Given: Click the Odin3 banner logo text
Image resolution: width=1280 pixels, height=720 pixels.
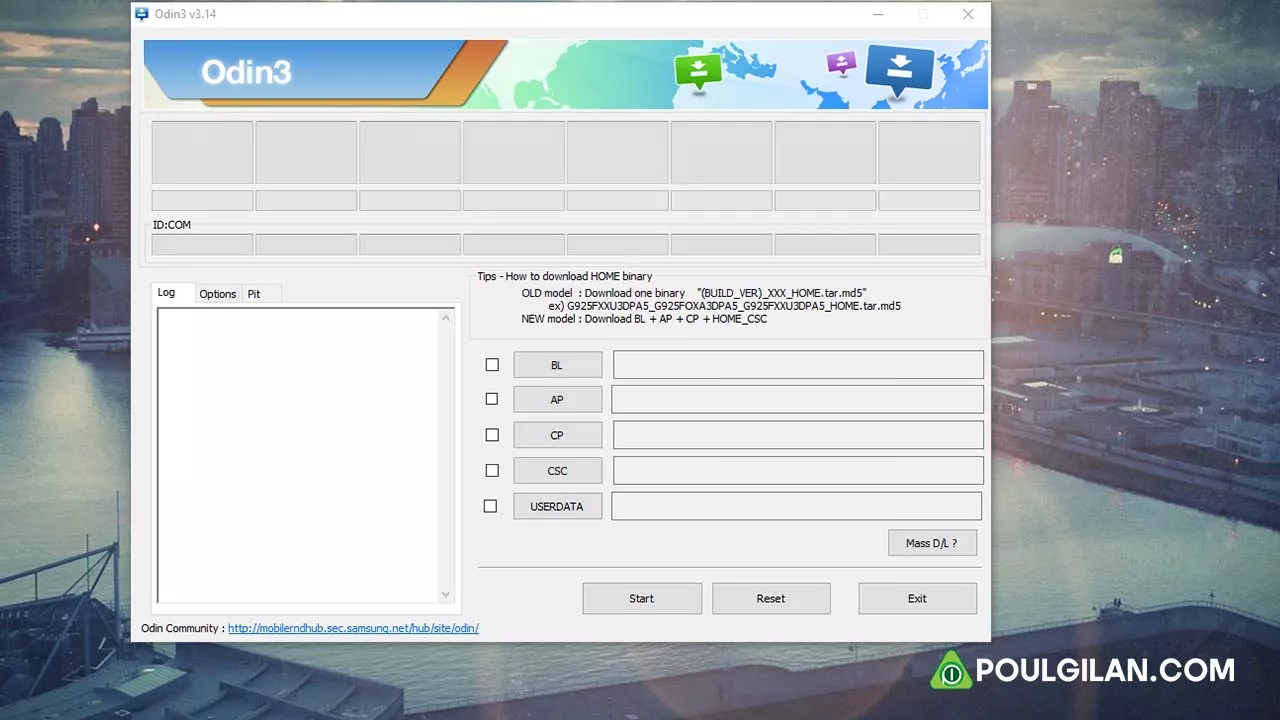Looking at the screenshot, I should pyautogui.click(x=246, y=72).
